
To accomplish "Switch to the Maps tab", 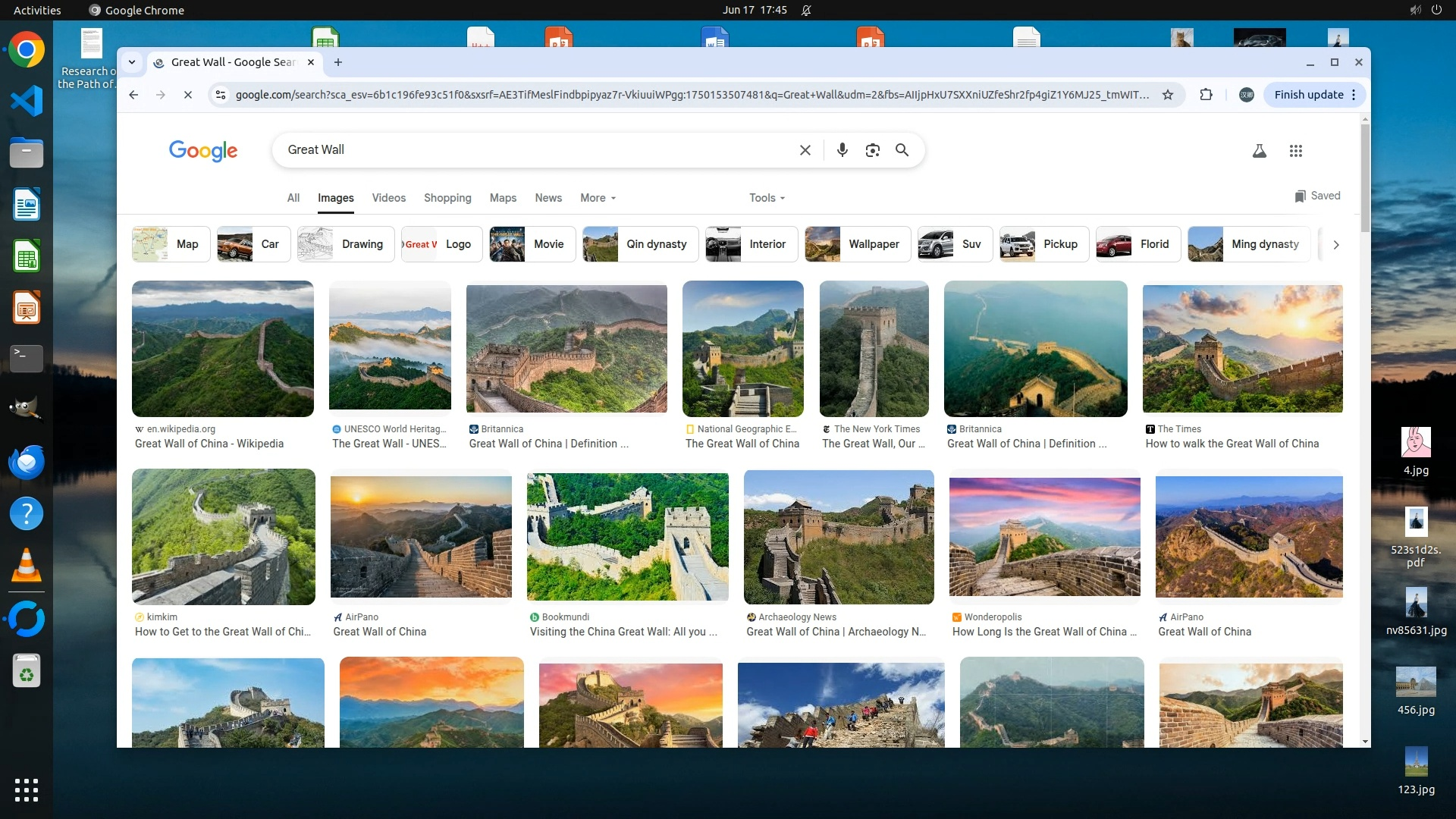I will pos(503,198).
